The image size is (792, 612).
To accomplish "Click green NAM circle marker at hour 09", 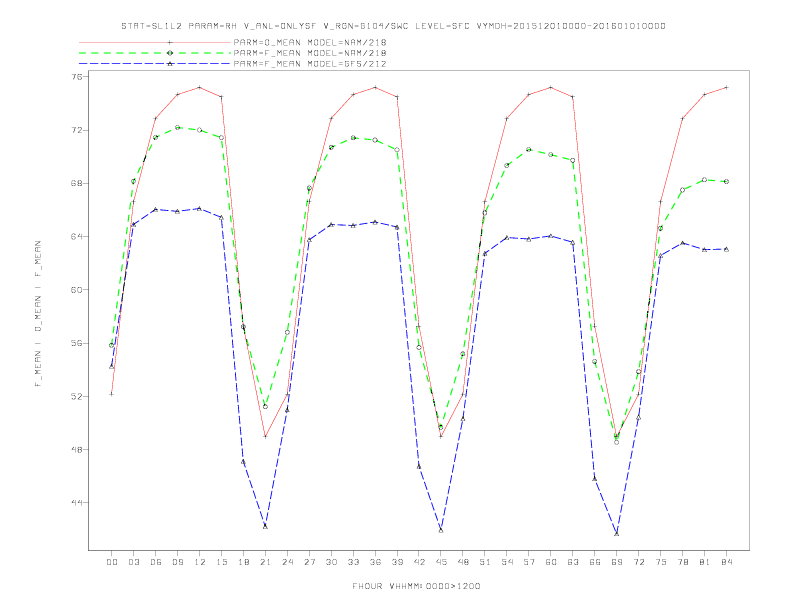I will click(x=177, y=127).
